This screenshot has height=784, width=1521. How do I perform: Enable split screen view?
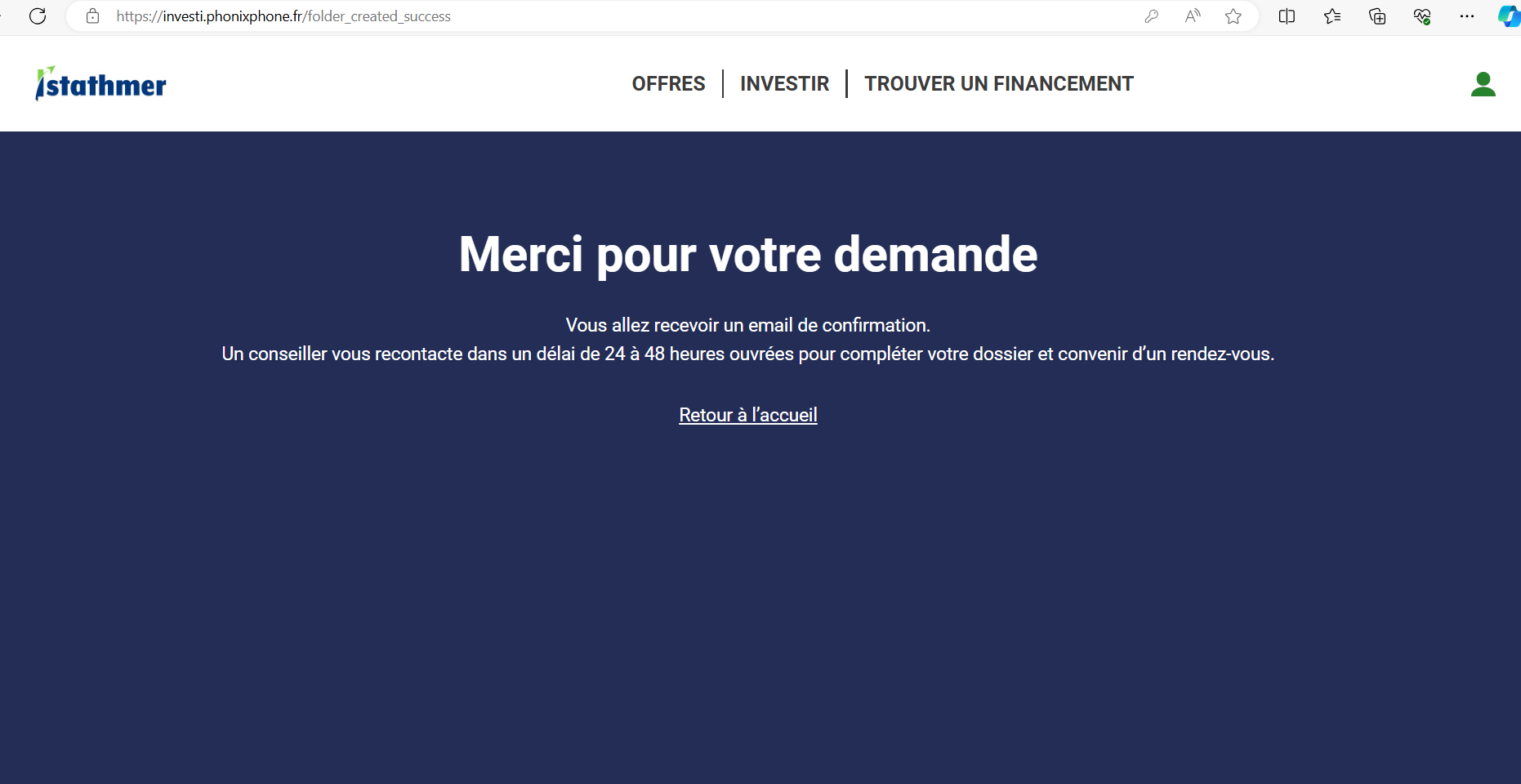[x=1287, y=16]
